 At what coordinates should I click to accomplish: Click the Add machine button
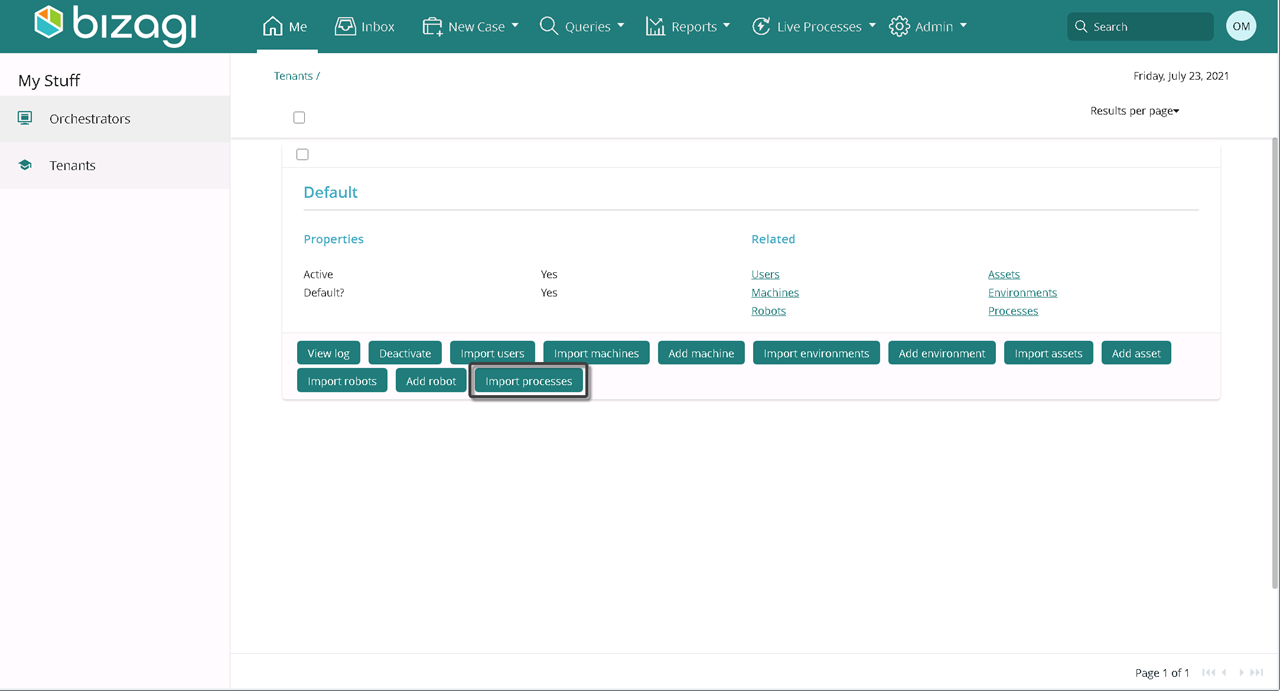tap(701, 353)
